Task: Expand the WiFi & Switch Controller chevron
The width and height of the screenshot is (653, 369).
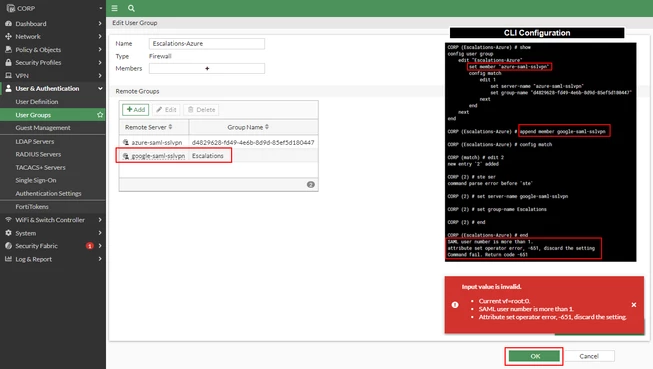Action: click(100, 219)
